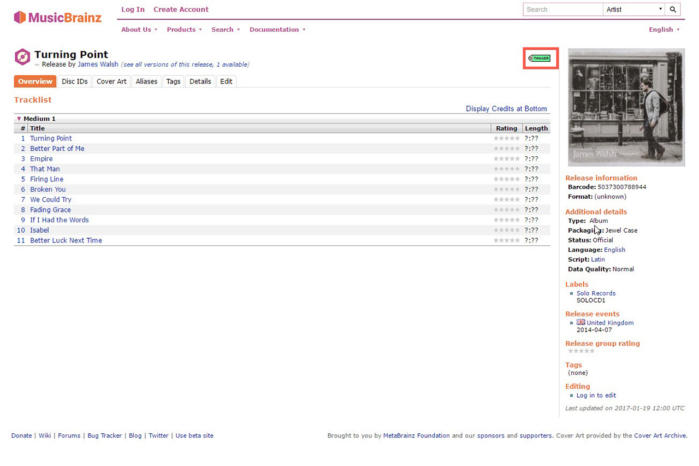The image size is (699, 466).
Task: Click the Donate footer link
Action: [21, 436]
